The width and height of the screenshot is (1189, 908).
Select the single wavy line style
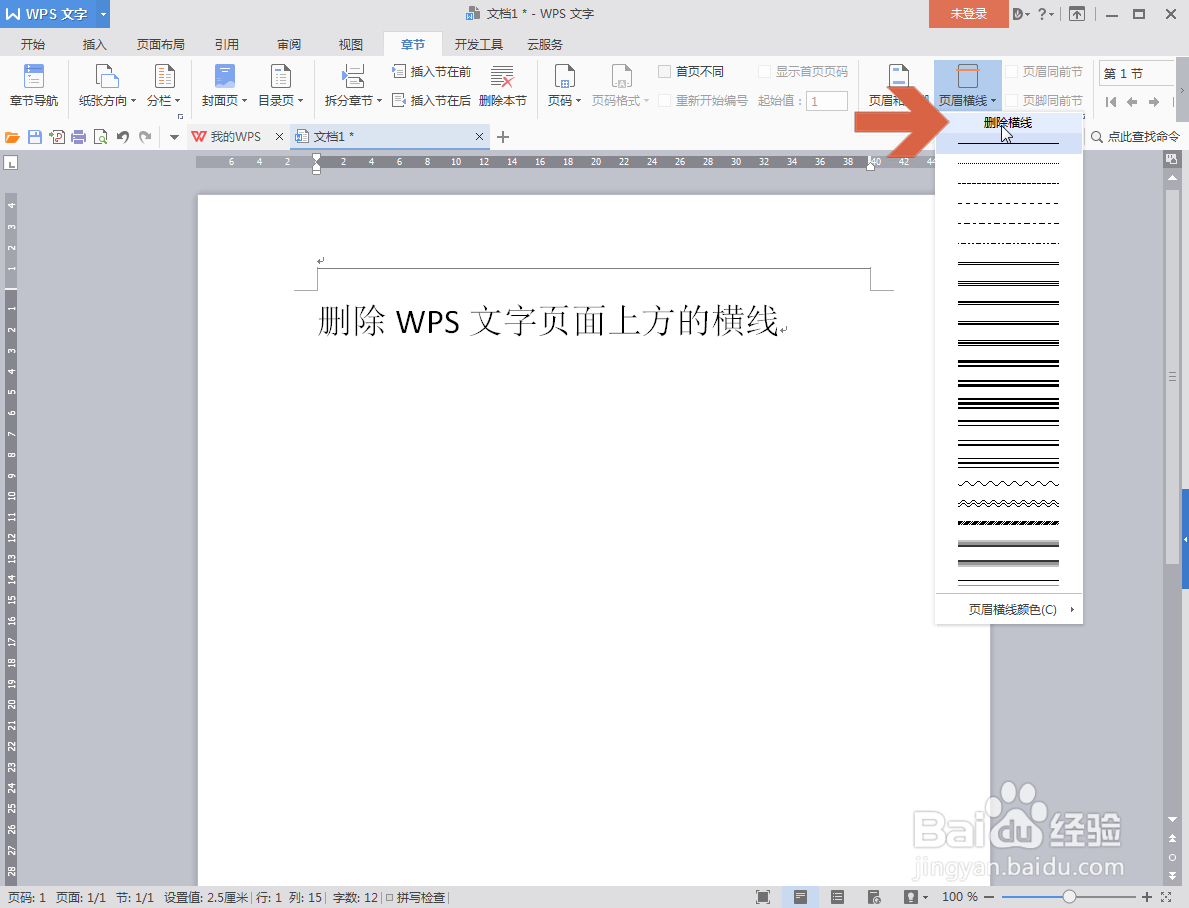[1008, 483]
